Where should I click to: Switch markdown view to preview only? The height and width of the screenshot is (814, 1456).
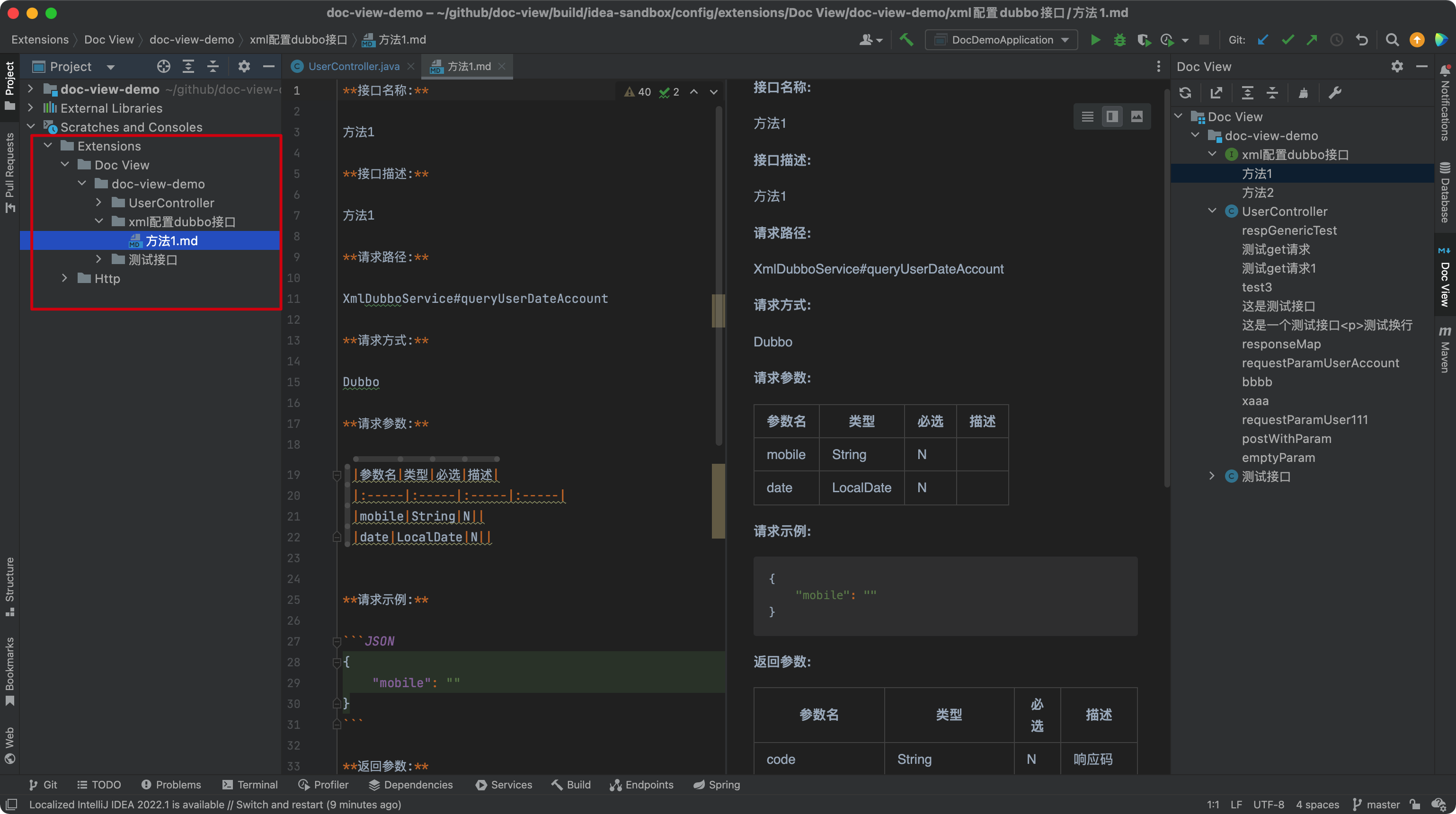pos(1136,116)
